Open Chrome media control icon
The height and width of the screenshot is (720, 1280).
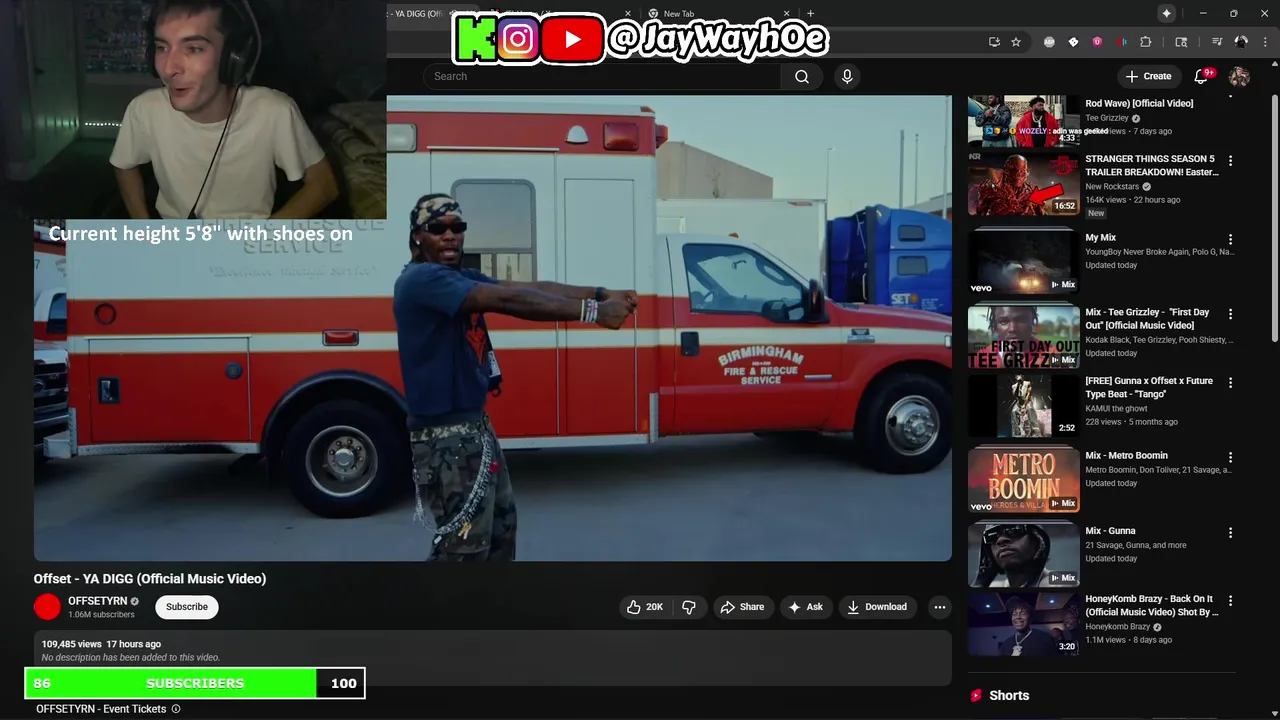[1217, 42]
